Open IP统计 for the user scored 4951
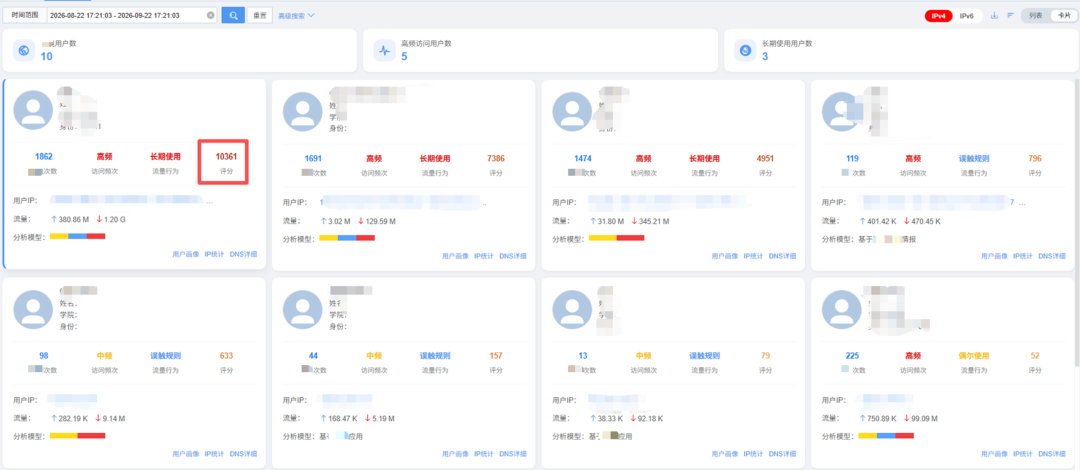 click(x=754, y=256)
